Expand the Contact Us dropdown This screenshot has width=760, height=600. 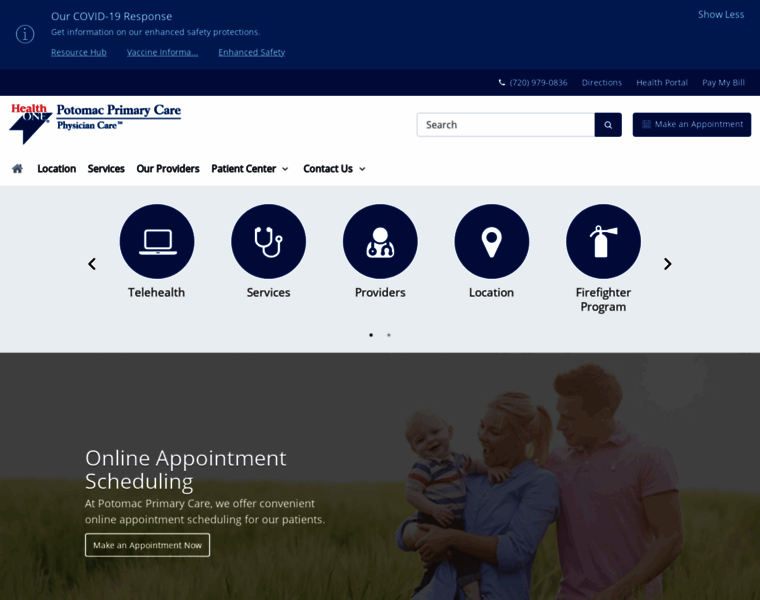point(334,169)
